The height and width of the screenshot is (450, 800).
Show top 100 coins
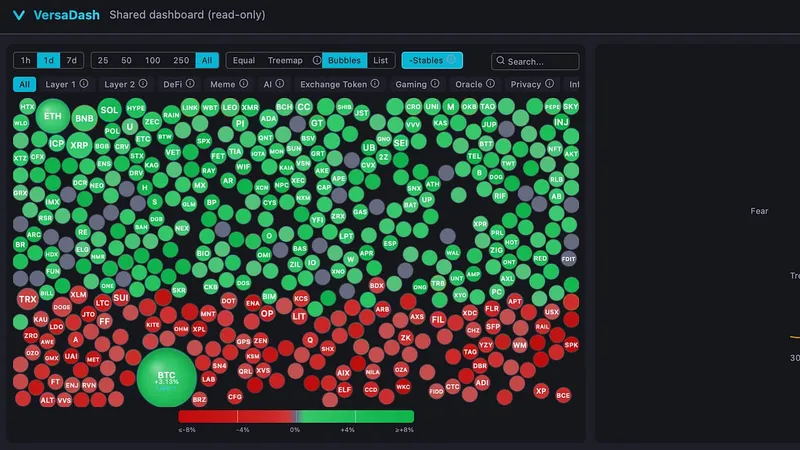[153, 60]
